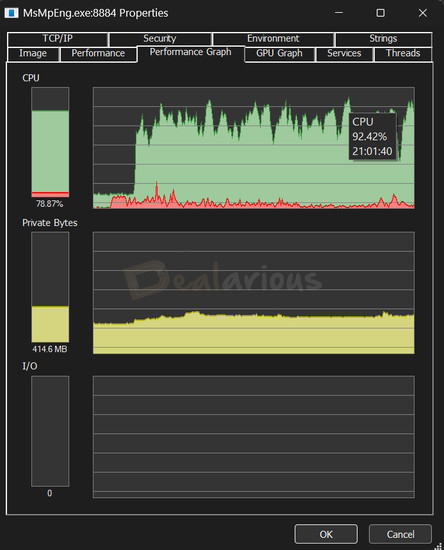Click the CPU 92.42% tooltip
Screen dimensions: 444x550
point(372,136)
